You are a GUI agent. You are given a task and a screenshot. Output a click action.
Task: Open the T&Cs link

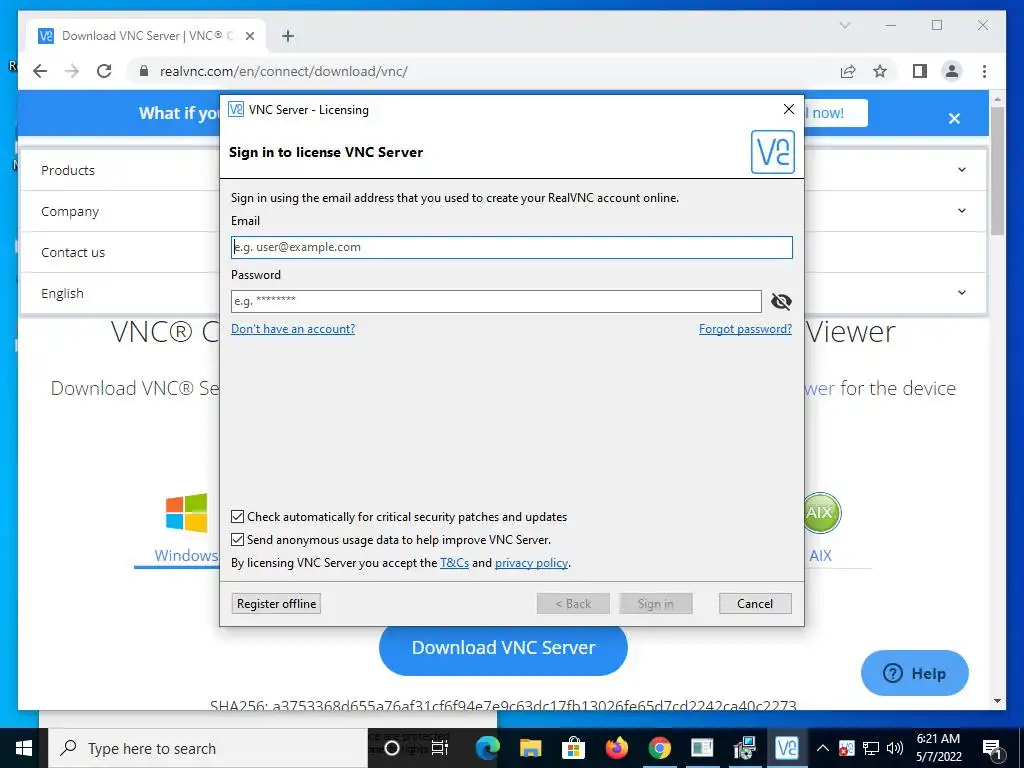point(455,562)
